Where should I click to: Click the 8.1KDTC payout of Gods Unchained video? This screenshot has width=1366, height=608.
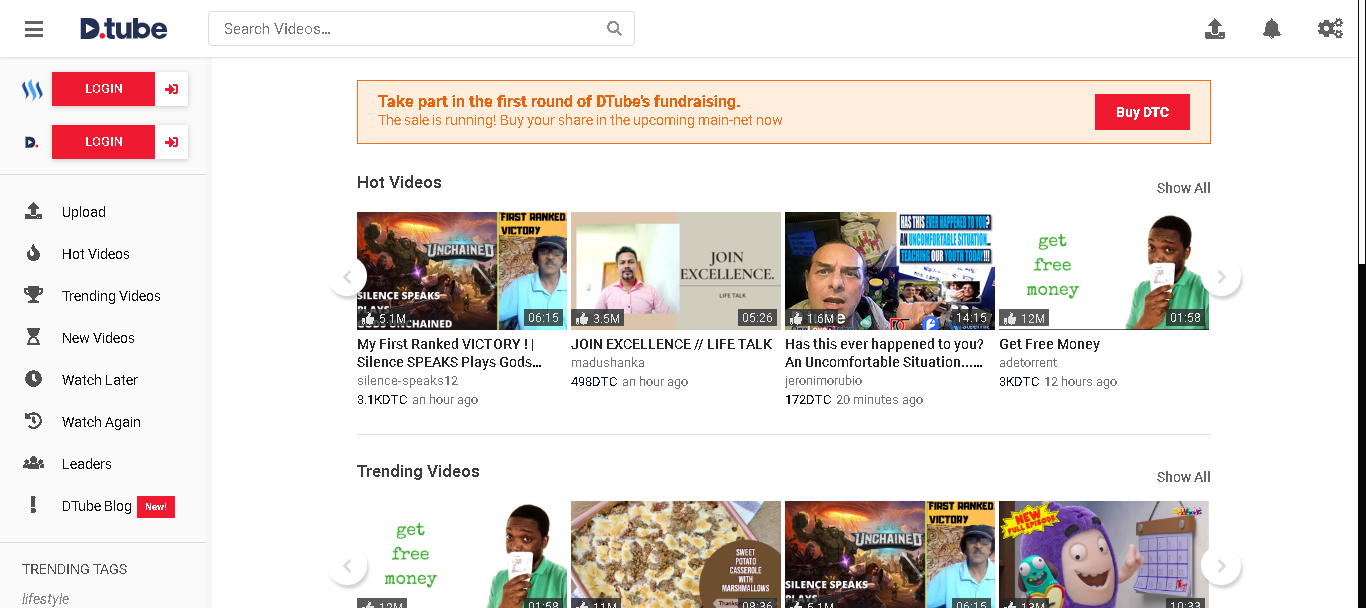(x=383, y=399)
